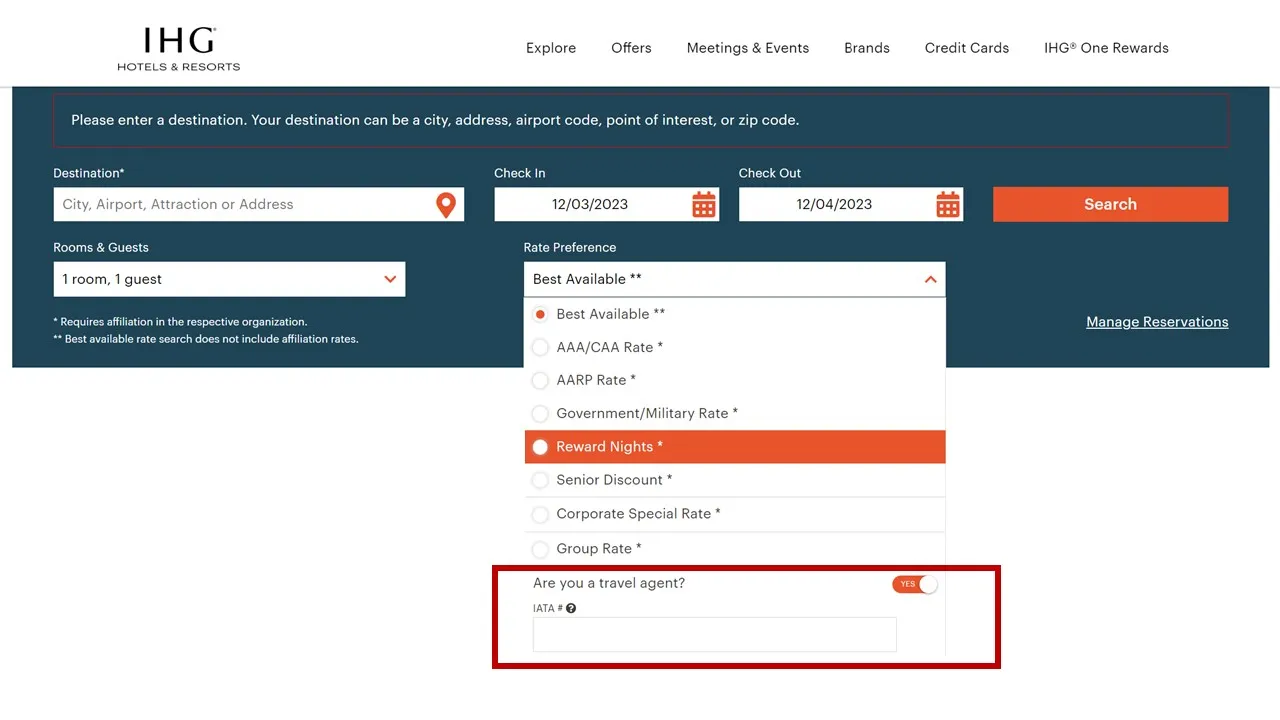Click the map pin icon in Destination

446,205
